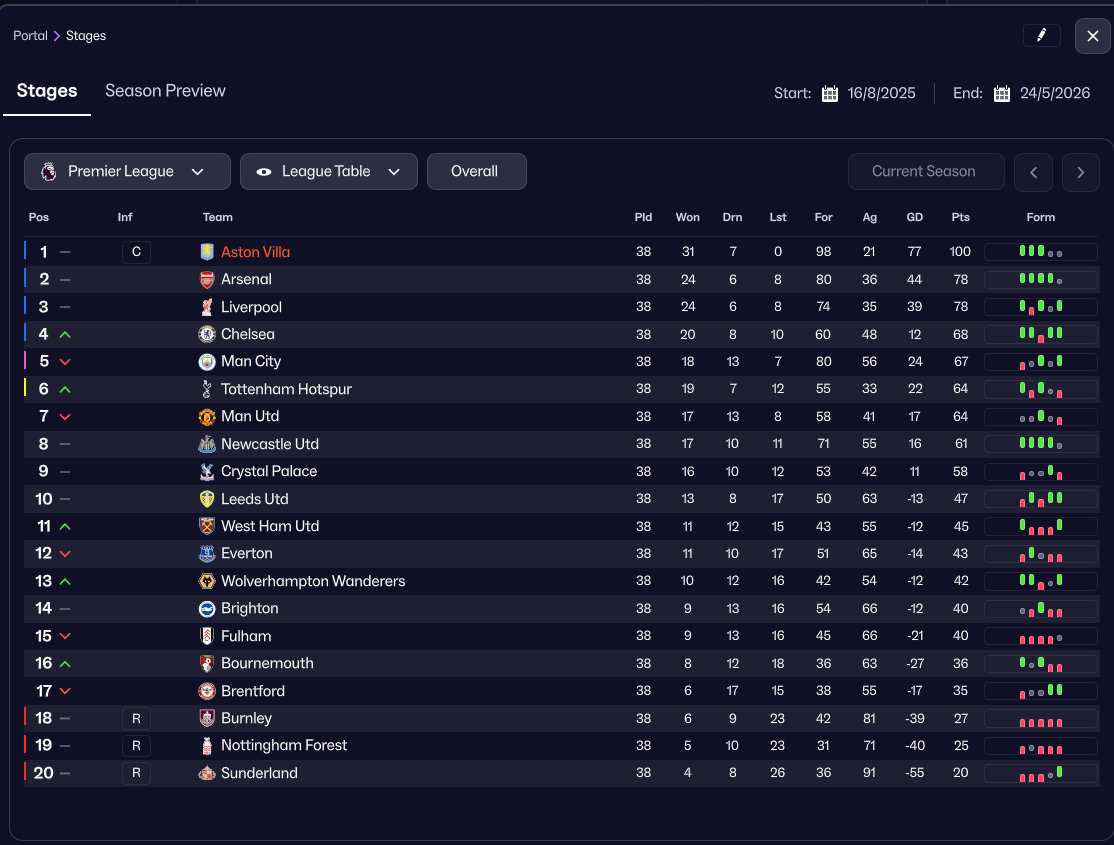Click the pencil edit icon
The width and height of the screenshot is (1114, 845).
1041,36
